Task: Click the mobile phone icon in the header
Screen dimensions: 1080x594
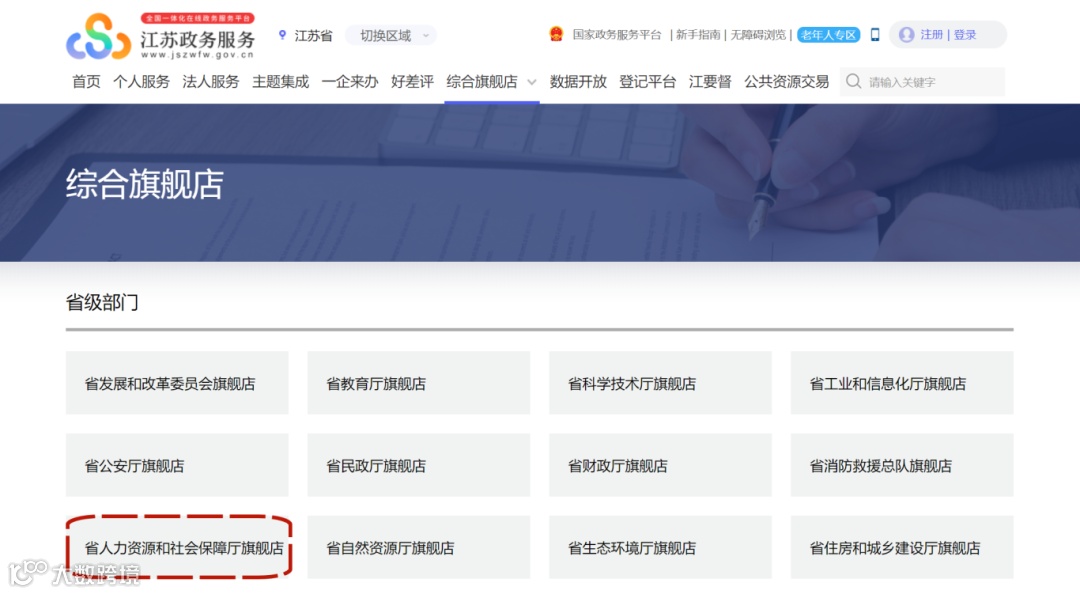Action: [x=875, y=35]
